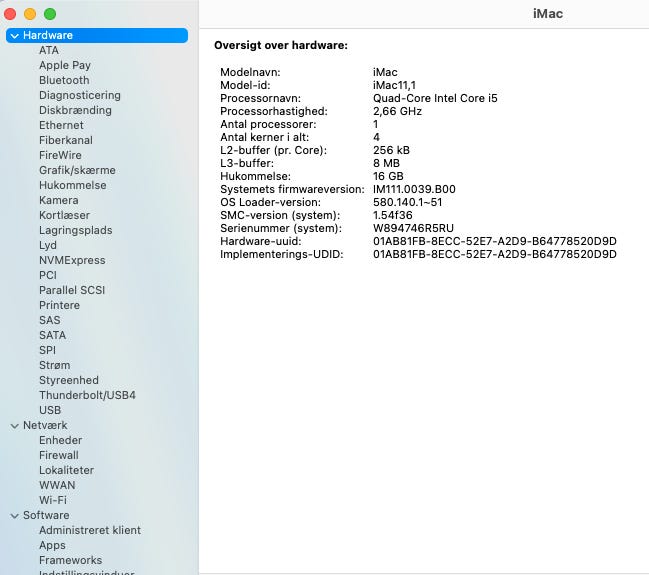Open the SATA sidebar entry

click(53, 335)
